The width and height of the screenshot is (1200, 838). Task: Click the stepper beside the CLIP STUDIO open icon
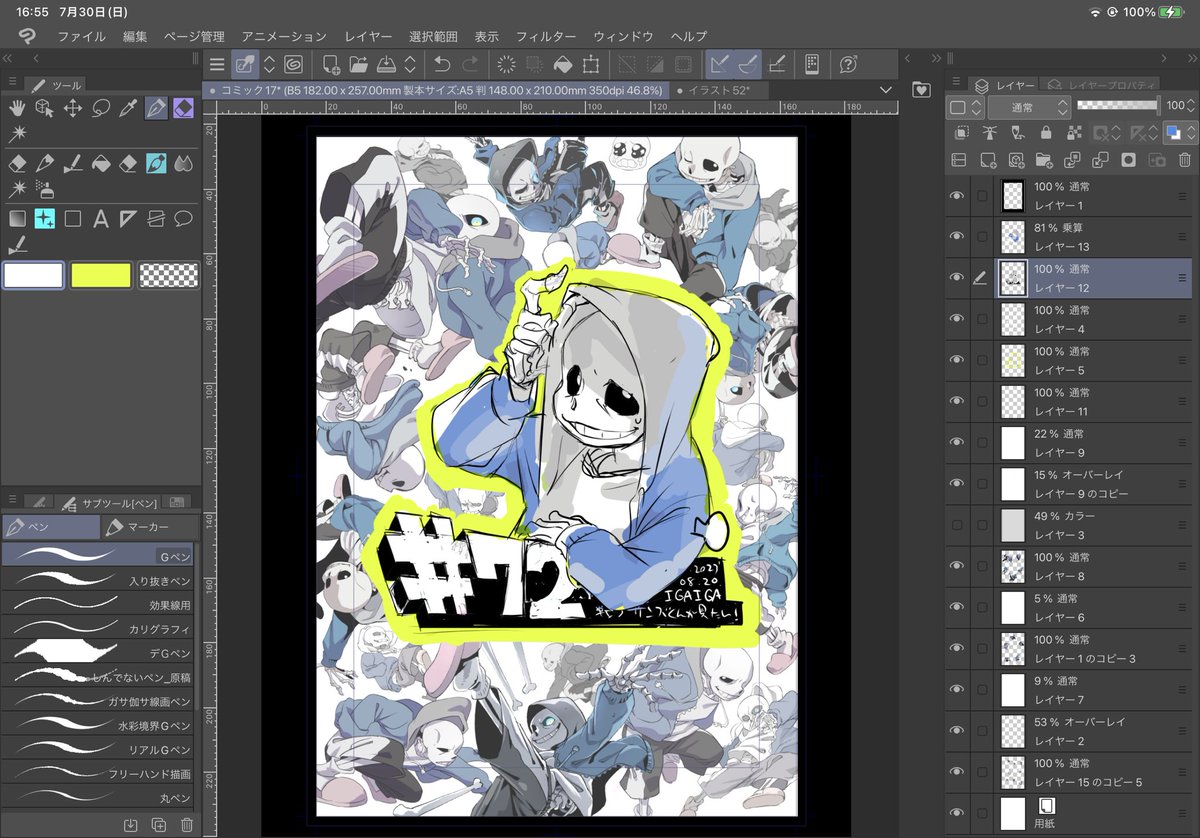pyautogui.click(x=269, y=65)
